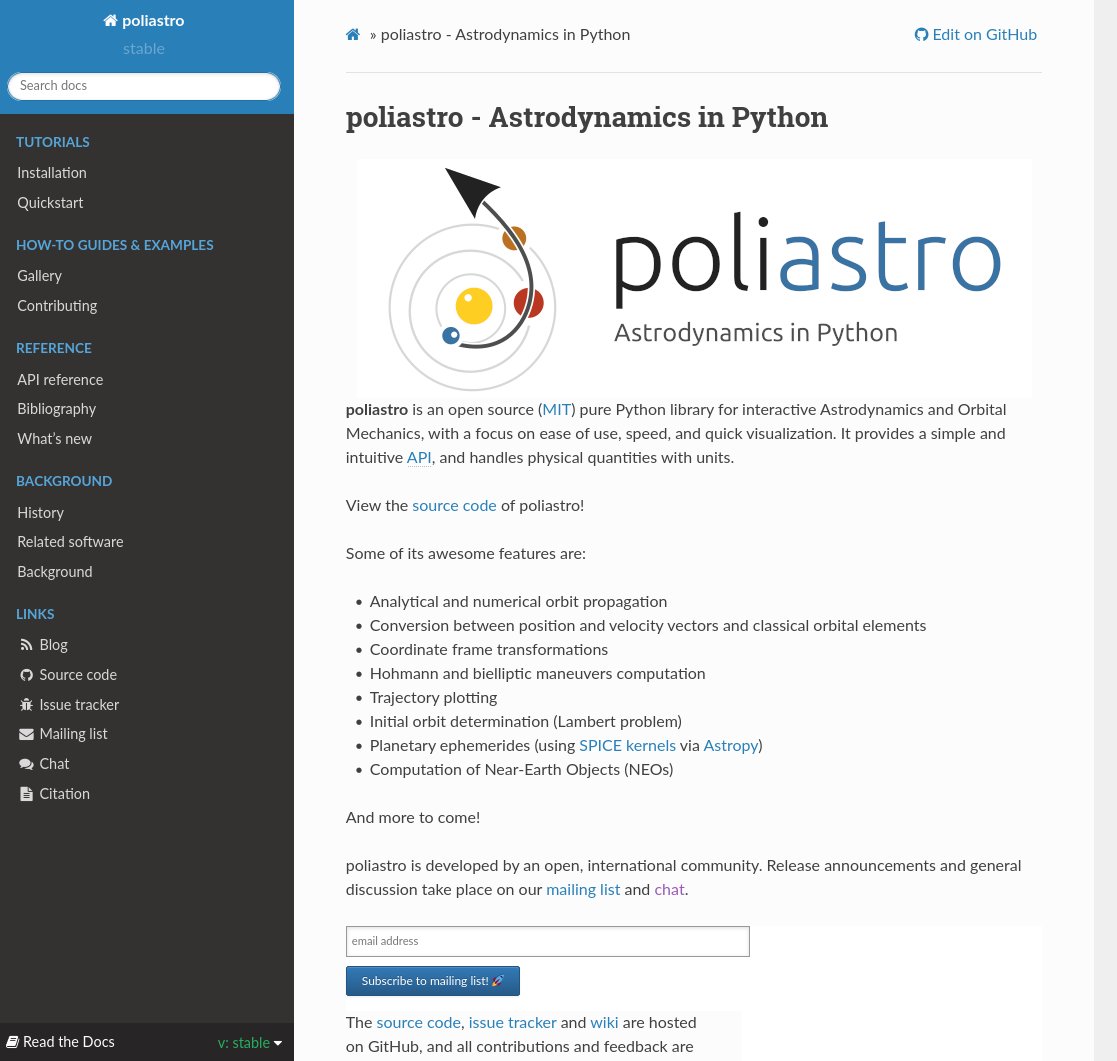Click the Search docs field
The height and width of the screenshot is (1061, 1117).
pyautogui.click(x=144, y=86)
